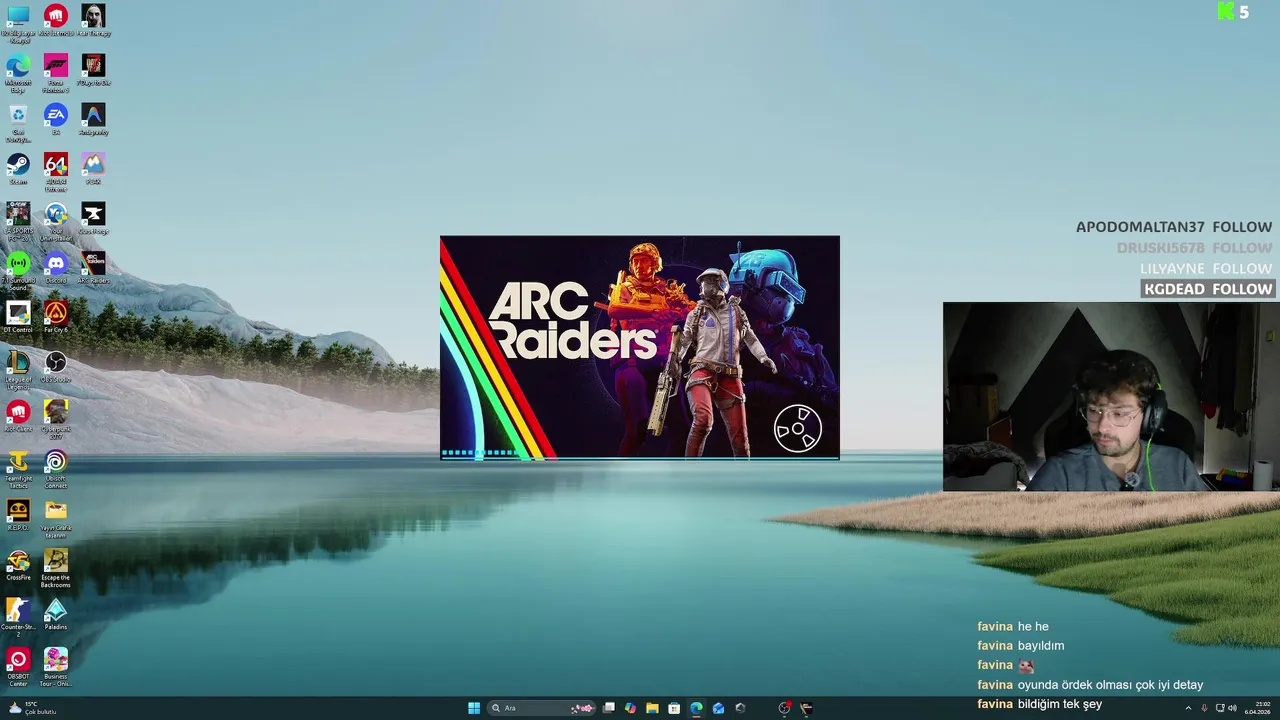1280x720 pixels.
Task: Open the Riot Client desktop shortcut
Action: point(18,416)
